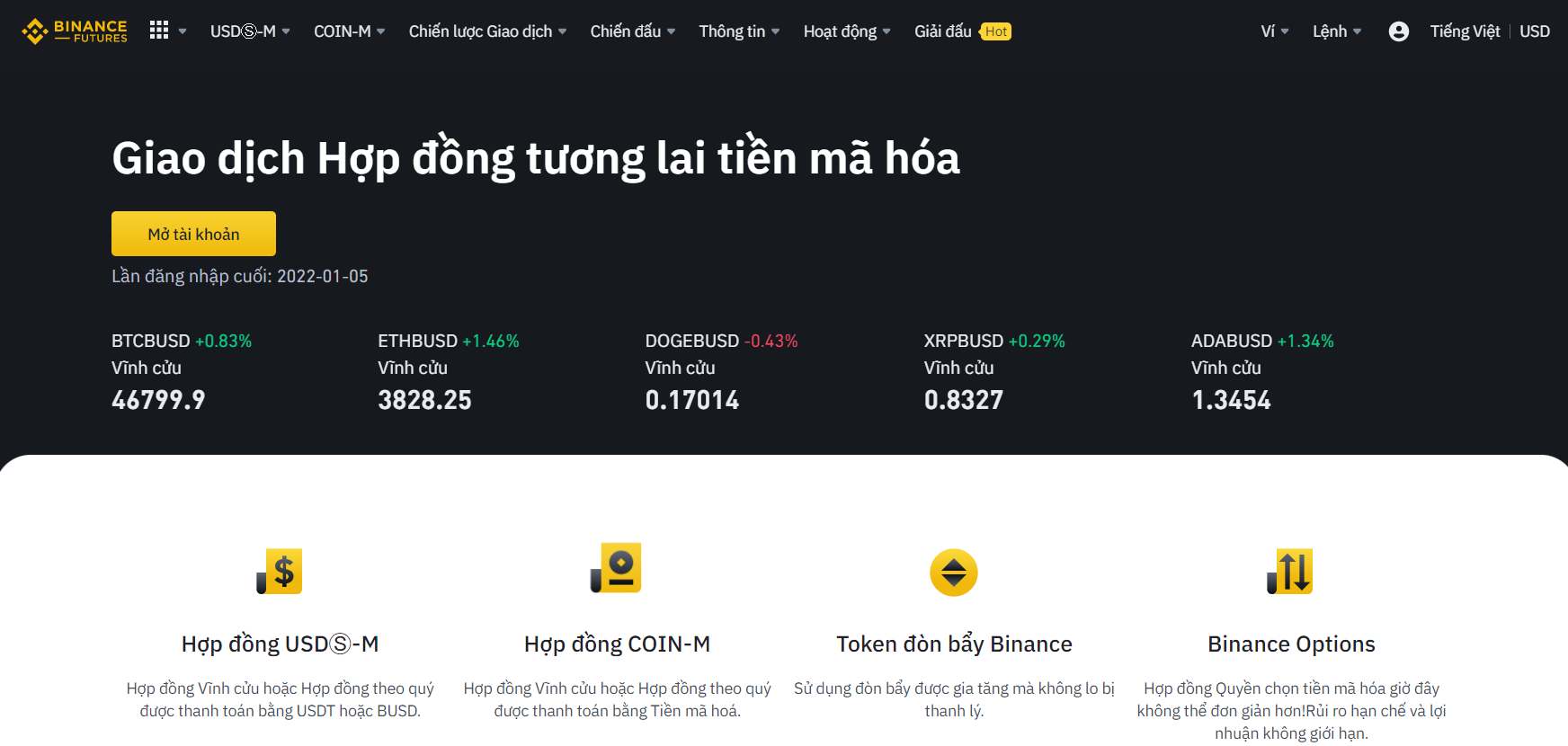This screenshot has height=746, width=1568.
Task: Click the DOGEBUSD price 0.17014
Action: click(x=692, y=400)
